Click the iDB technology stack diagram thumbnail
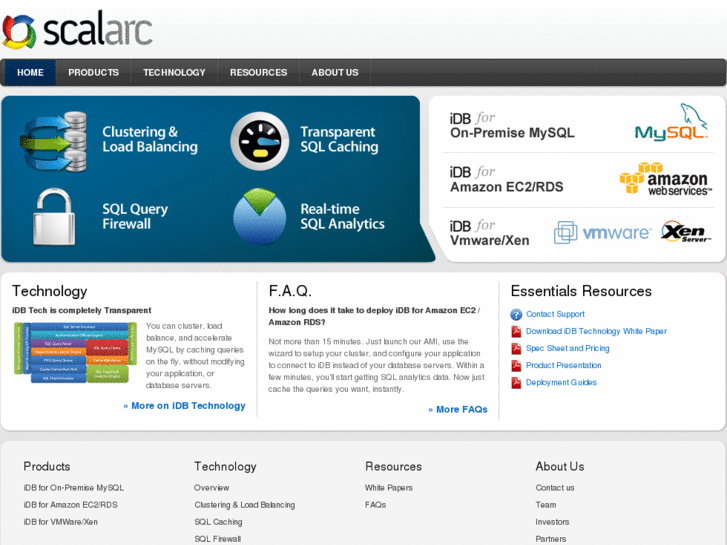This screenshot has width=727, height=545. point(75,353)
